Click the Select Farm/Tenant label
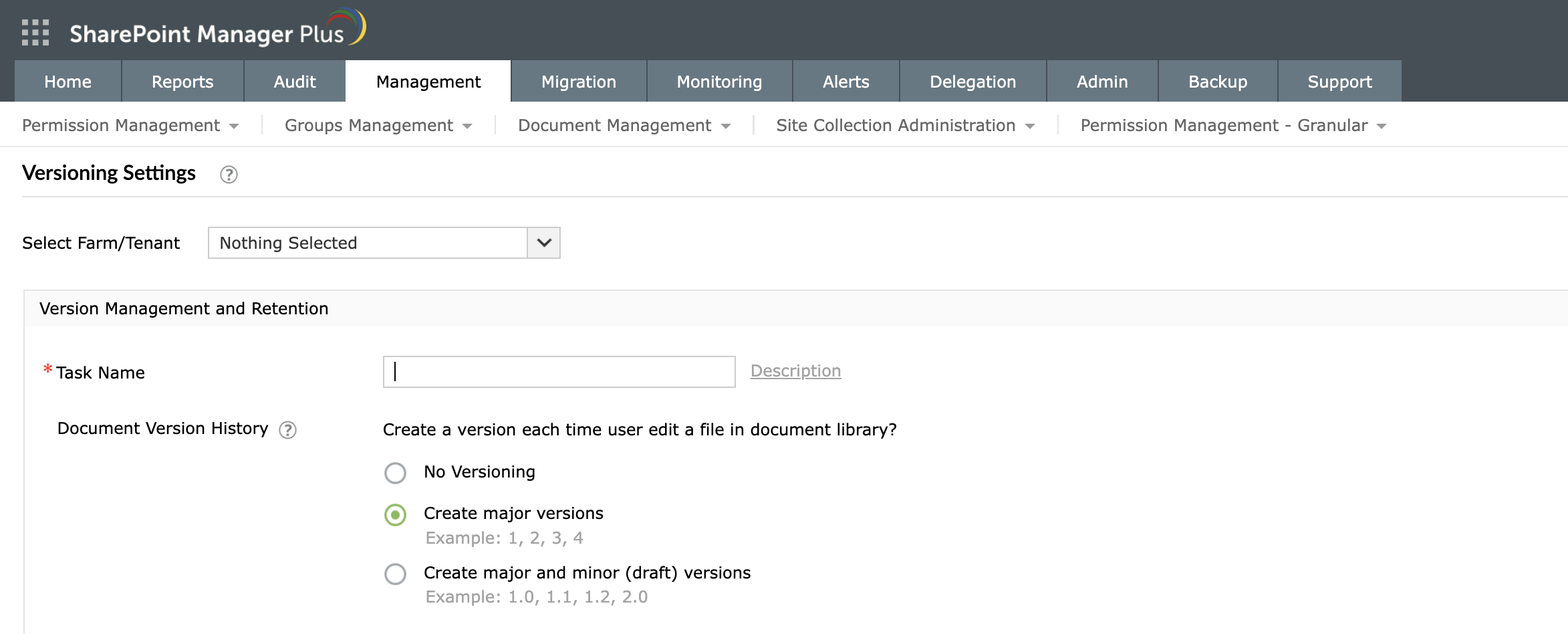This screenshot has height=634, width=1568. coord(101,243)
